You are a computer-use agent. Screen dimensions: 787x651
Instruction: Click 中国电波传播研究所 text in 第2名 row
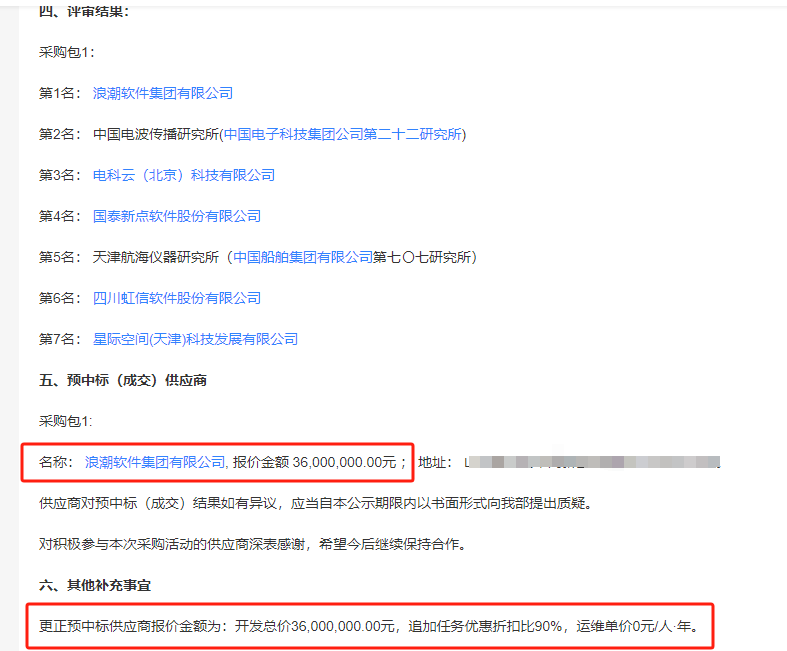click(x=156, y=135)
